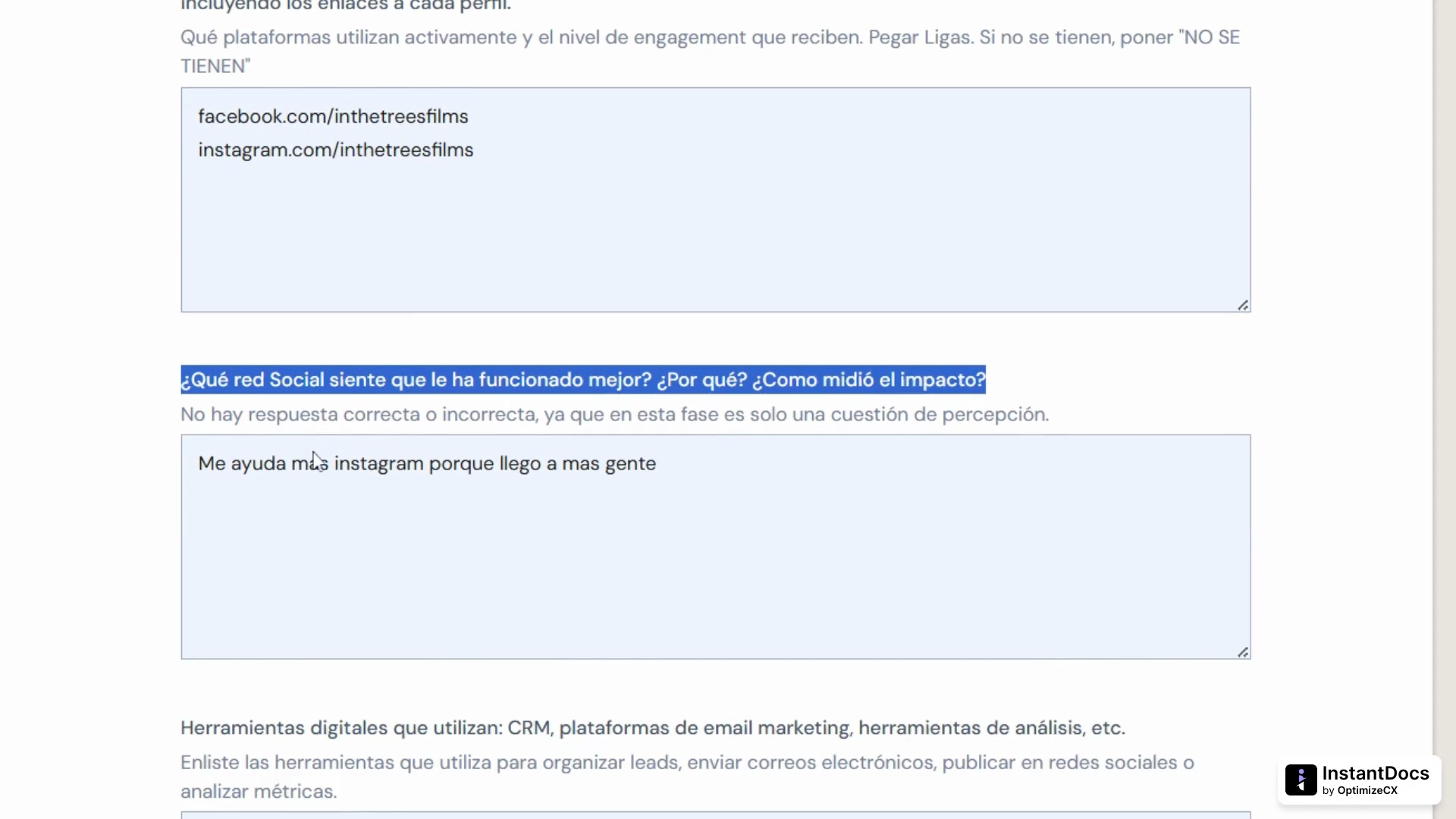Click the line 'instagram.com/inthetreesfilms'
The width and height of the screenshot is (1456, 819).
coord(335,150)
